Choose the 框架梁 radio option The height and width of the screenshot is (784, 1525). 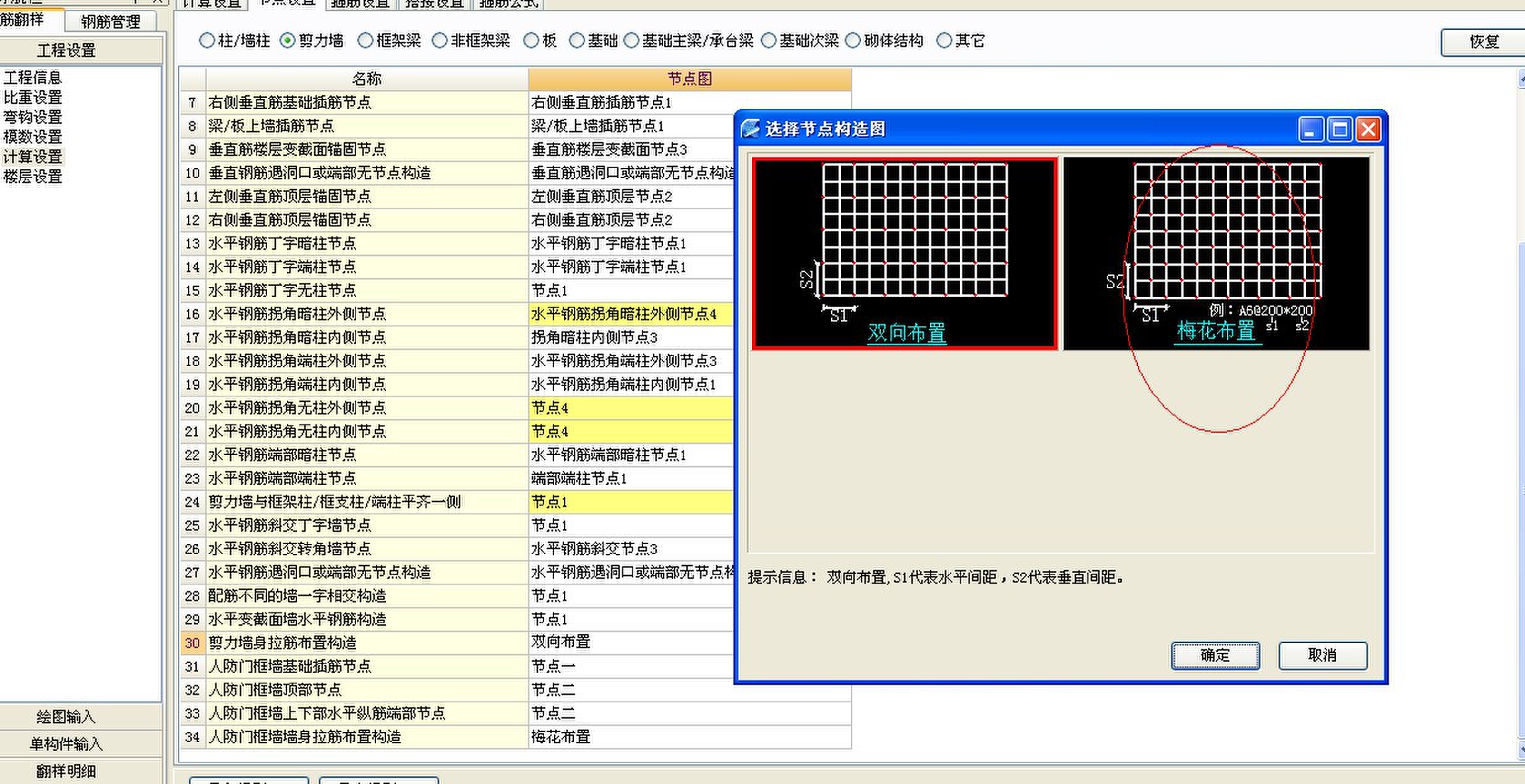point(365,41)
